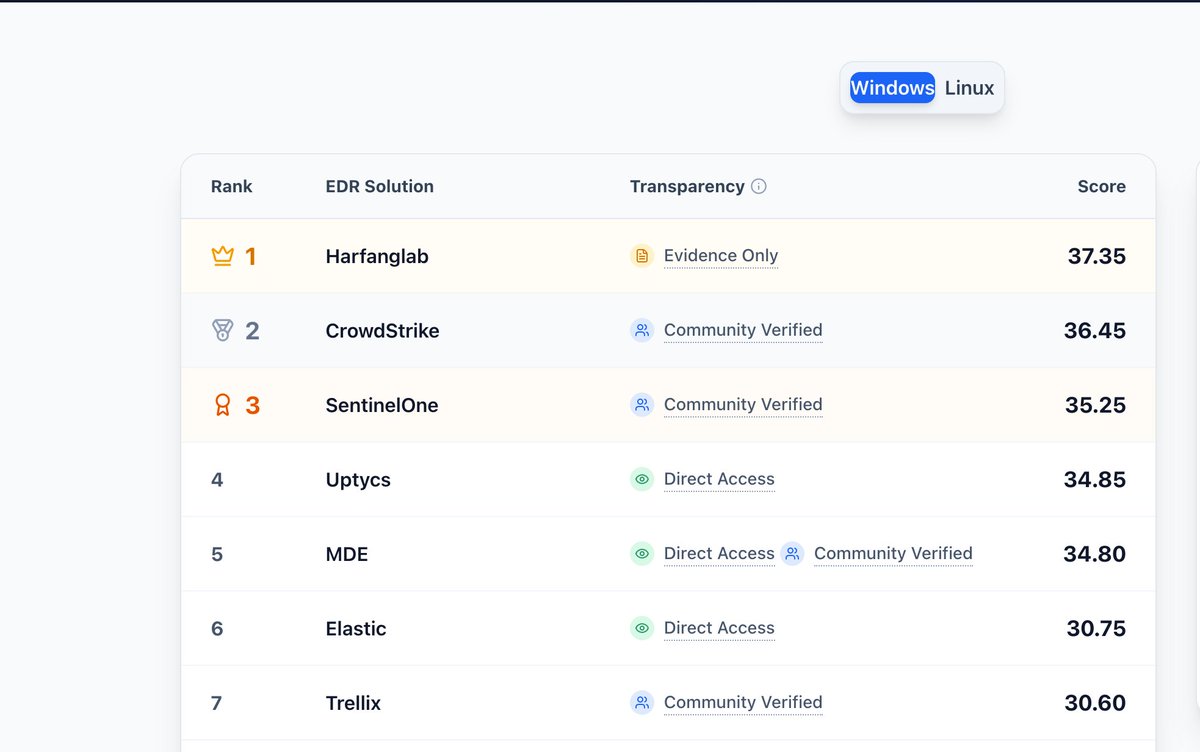Click the people icon in the SentinelOne row
The image size is (1200, 752).
click(642, 405)
